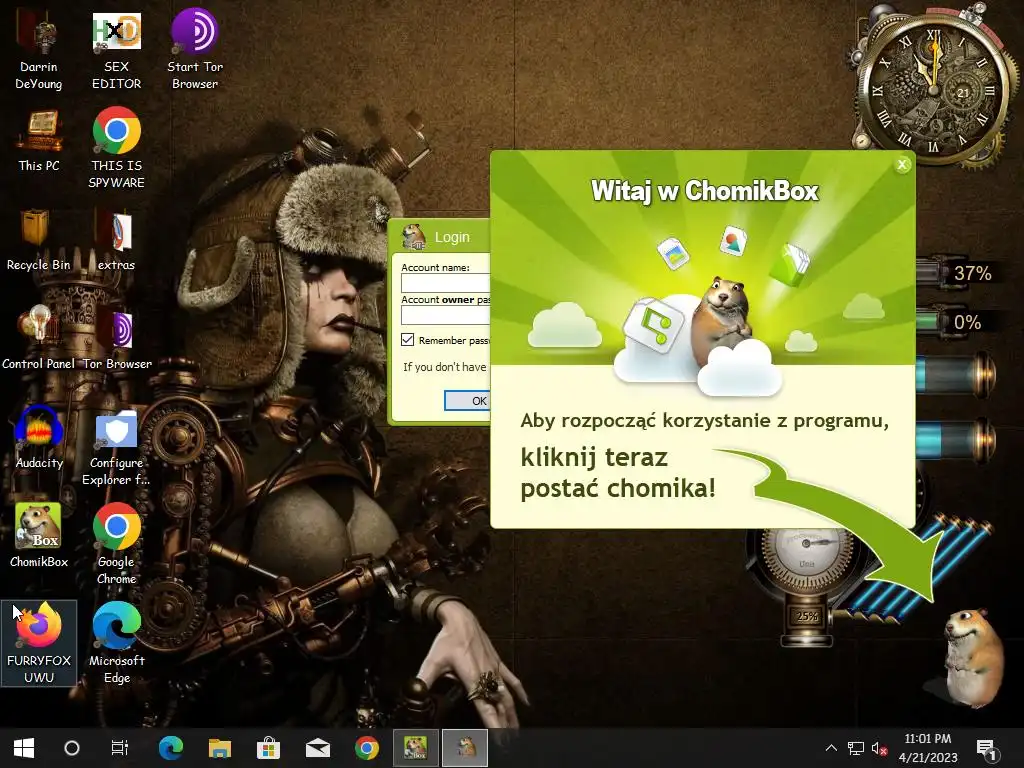Open Google Chrome desktop shortcut
This screenshot has height=768, width=1024.
[x=116, y=545]
